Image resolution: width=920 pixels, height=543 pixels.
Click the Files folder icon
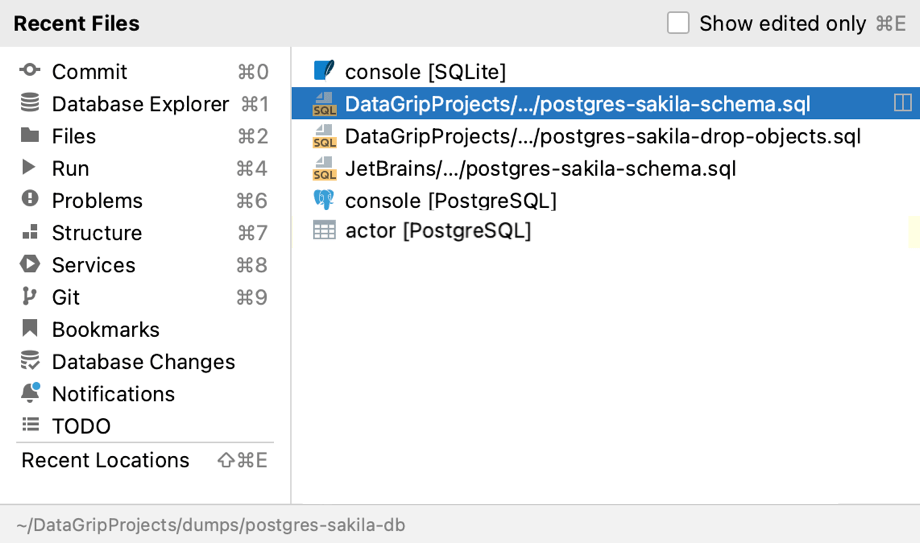point(29,136)
